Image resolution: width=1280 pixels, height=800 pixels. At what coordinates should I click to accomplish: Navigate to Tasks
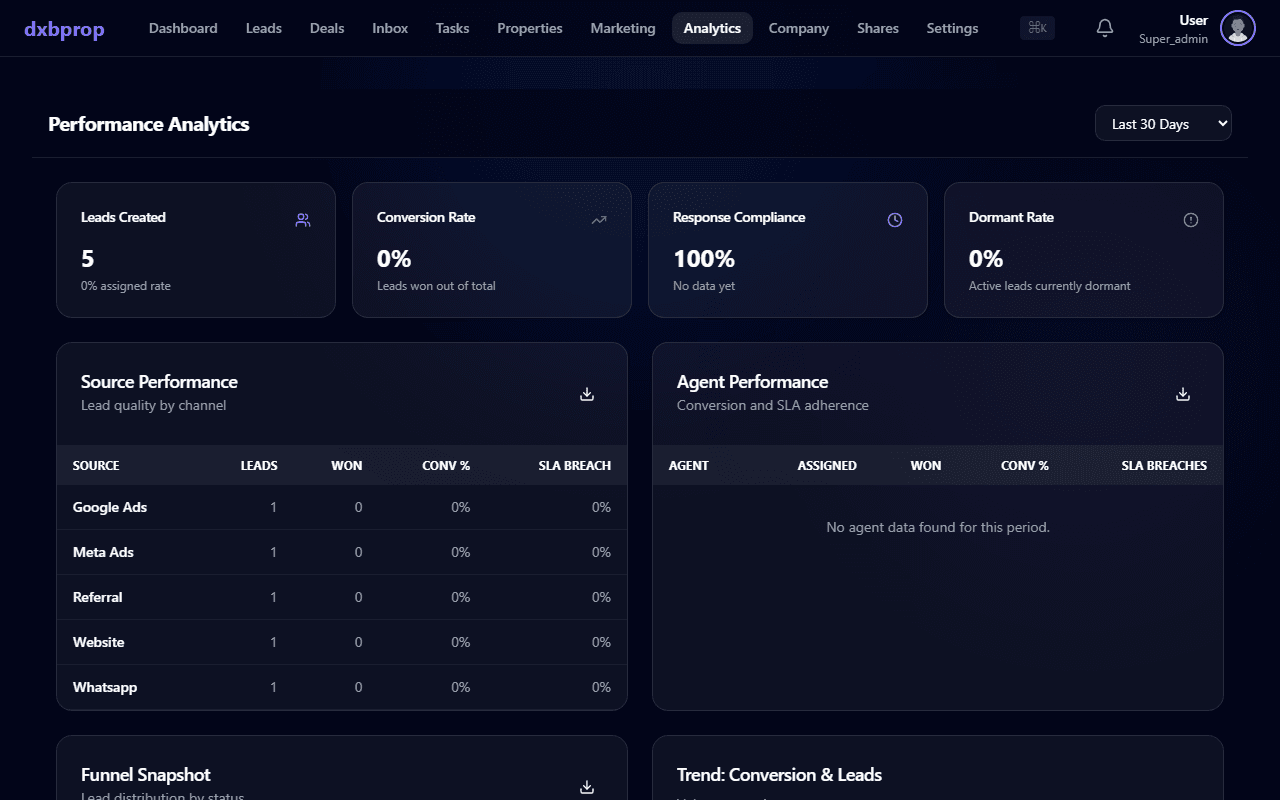452,28
